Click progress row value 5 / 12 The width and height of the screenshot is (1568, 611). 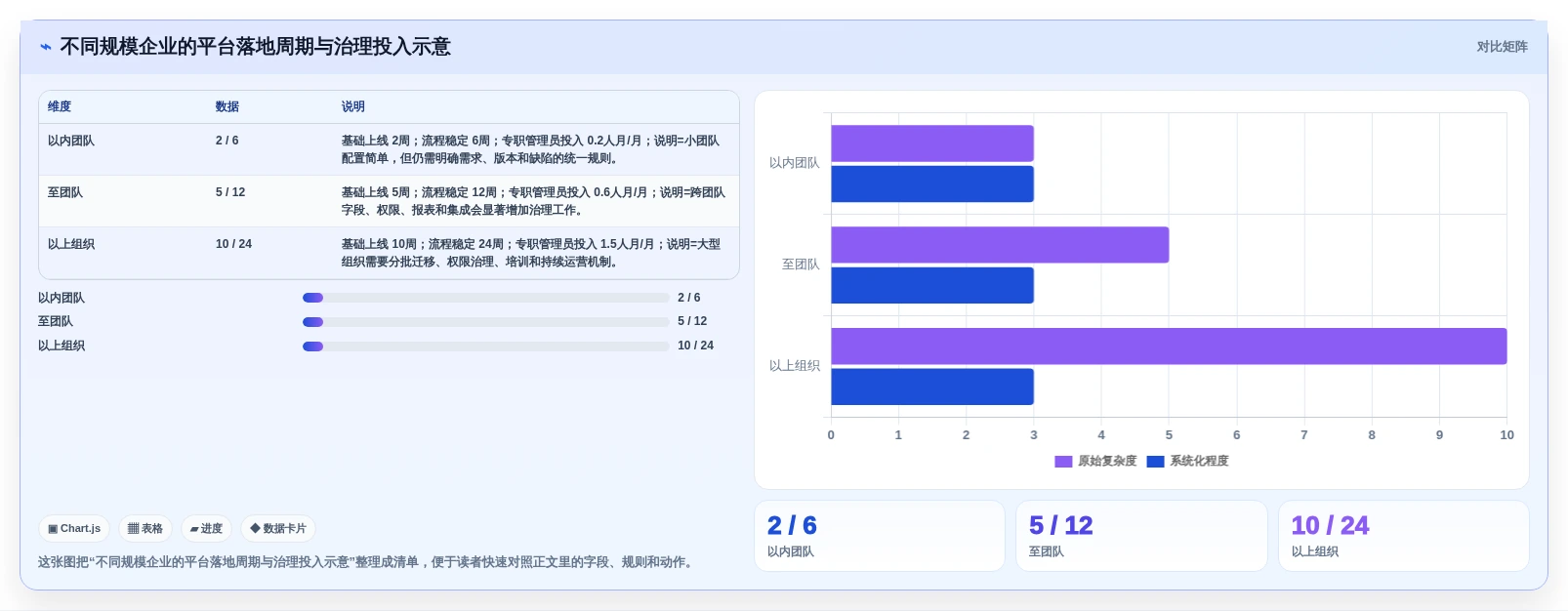tap(692, 321)
